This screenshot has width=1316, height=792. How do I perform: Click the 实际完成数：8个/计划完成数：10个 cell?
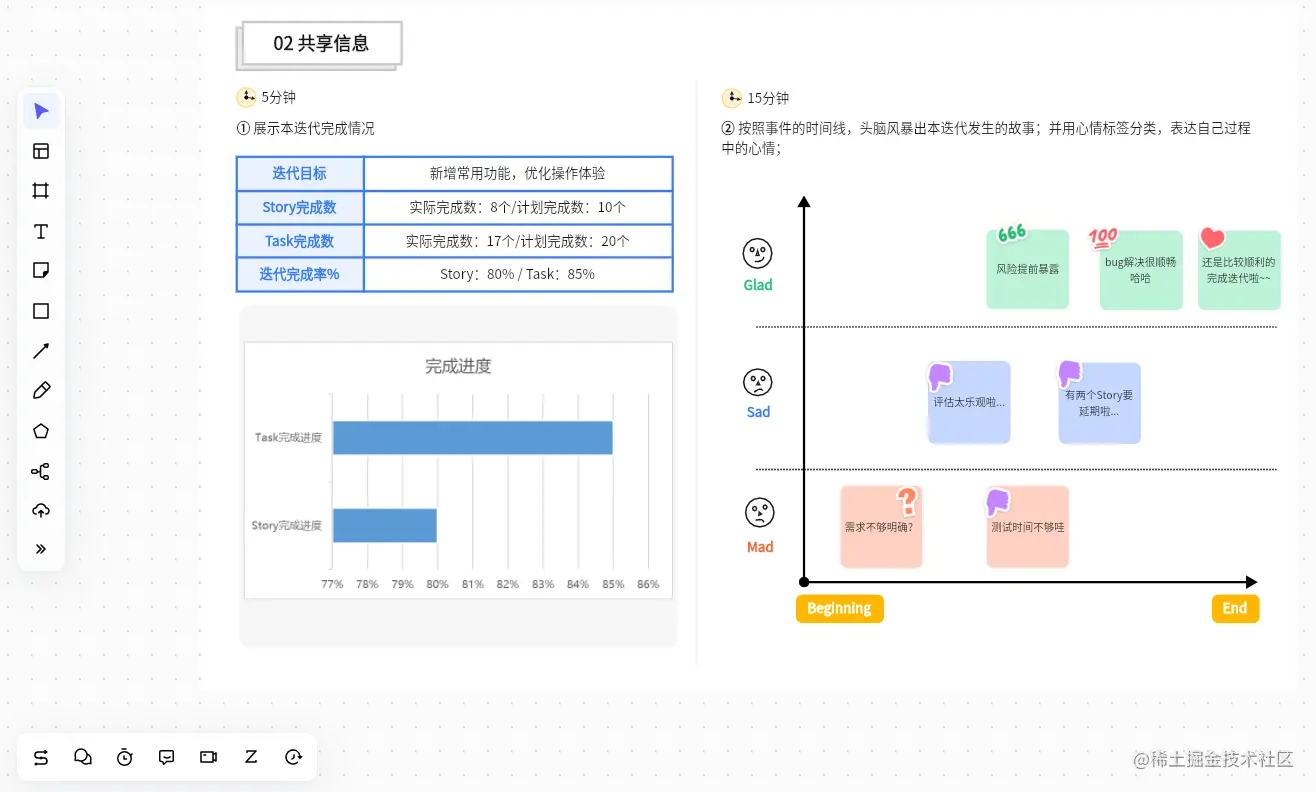[x=518, y=207]
